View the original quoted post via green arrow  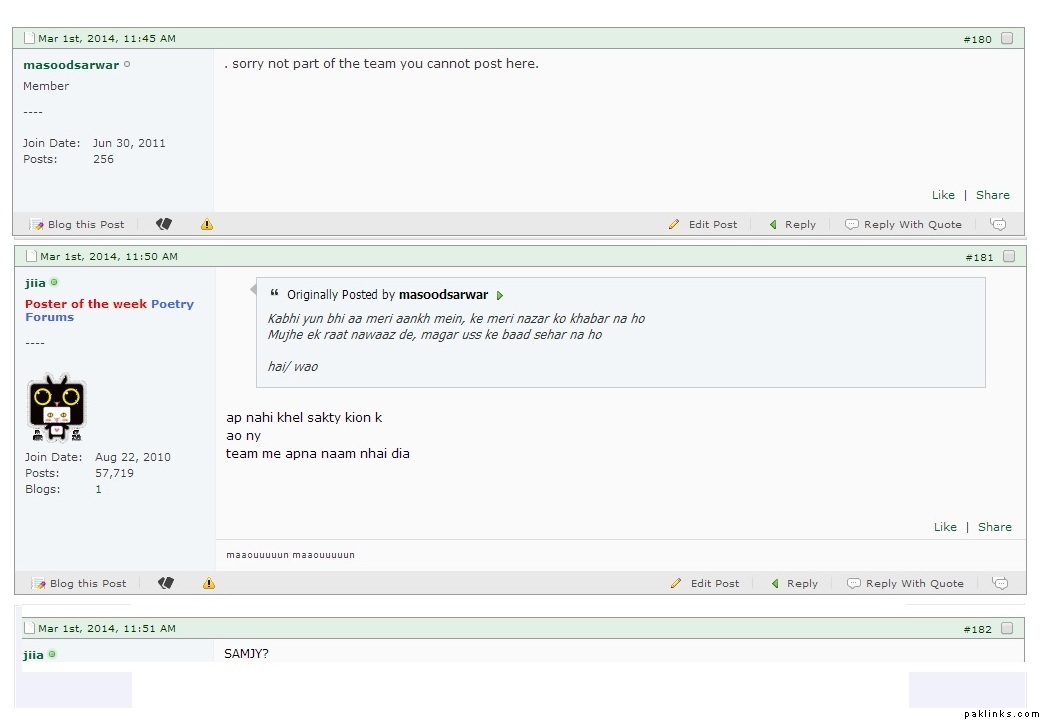click(x=500, y=295)
